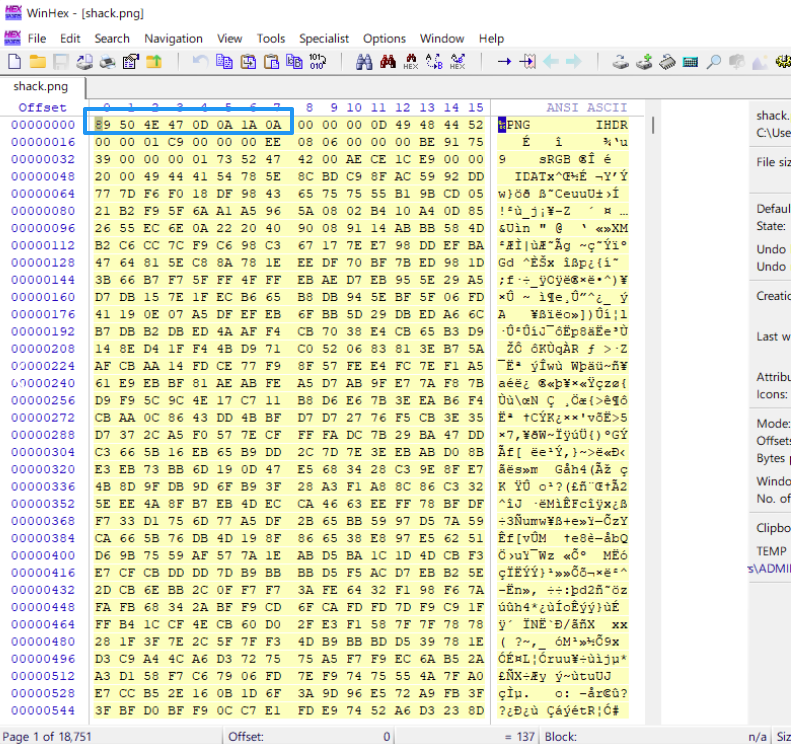Click the New file icon
Viewport: 791px width, 744px height.
click(x=14, y=62)
